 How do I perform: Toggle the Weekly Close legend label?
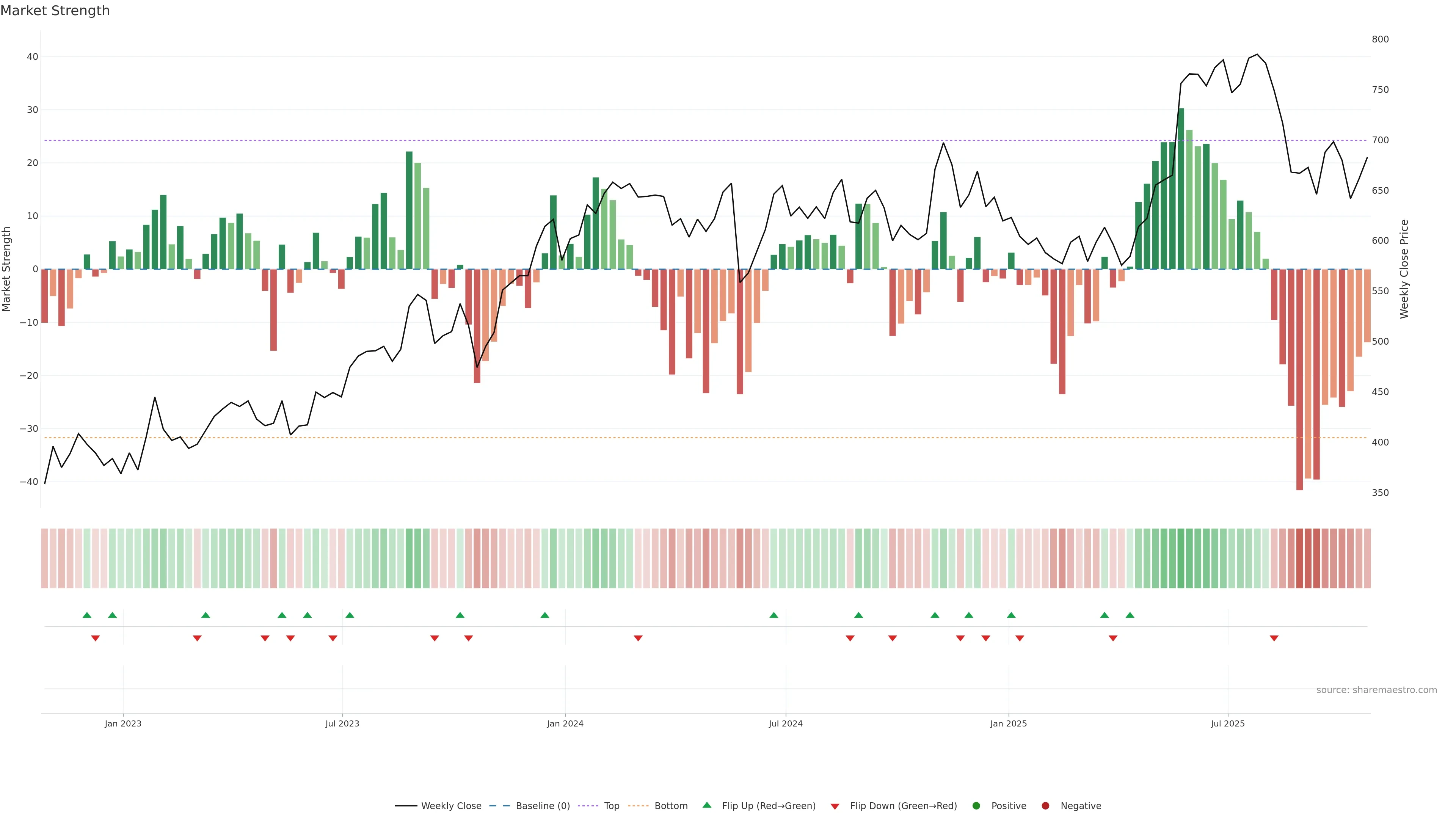pos(451,806)
